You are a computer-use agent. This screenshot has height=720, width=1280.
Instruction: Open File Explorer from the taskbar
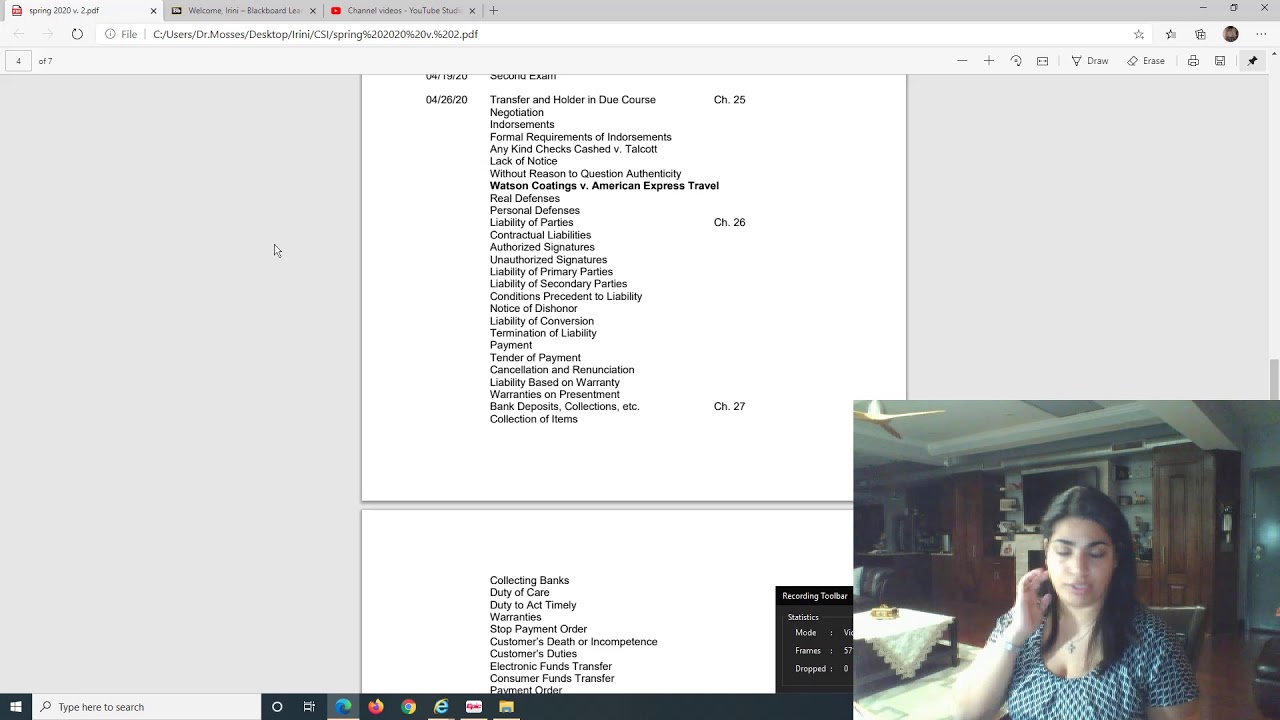[x=507, y=707]
